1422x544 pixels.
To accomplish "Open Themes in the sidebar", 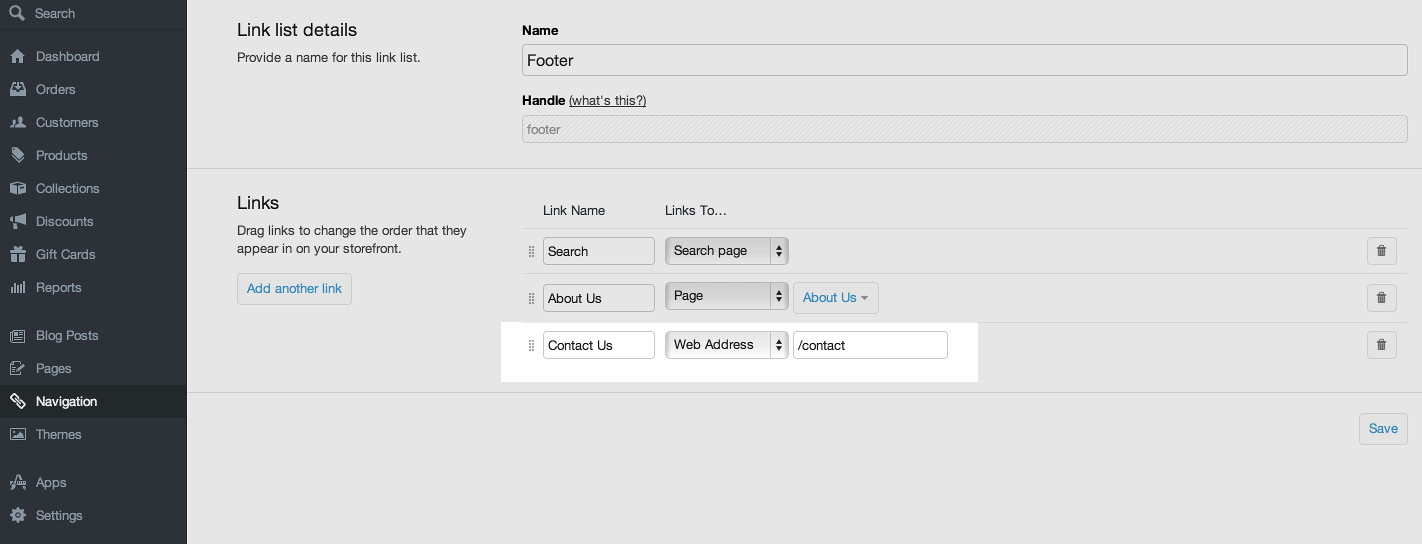I will point(58,434).
